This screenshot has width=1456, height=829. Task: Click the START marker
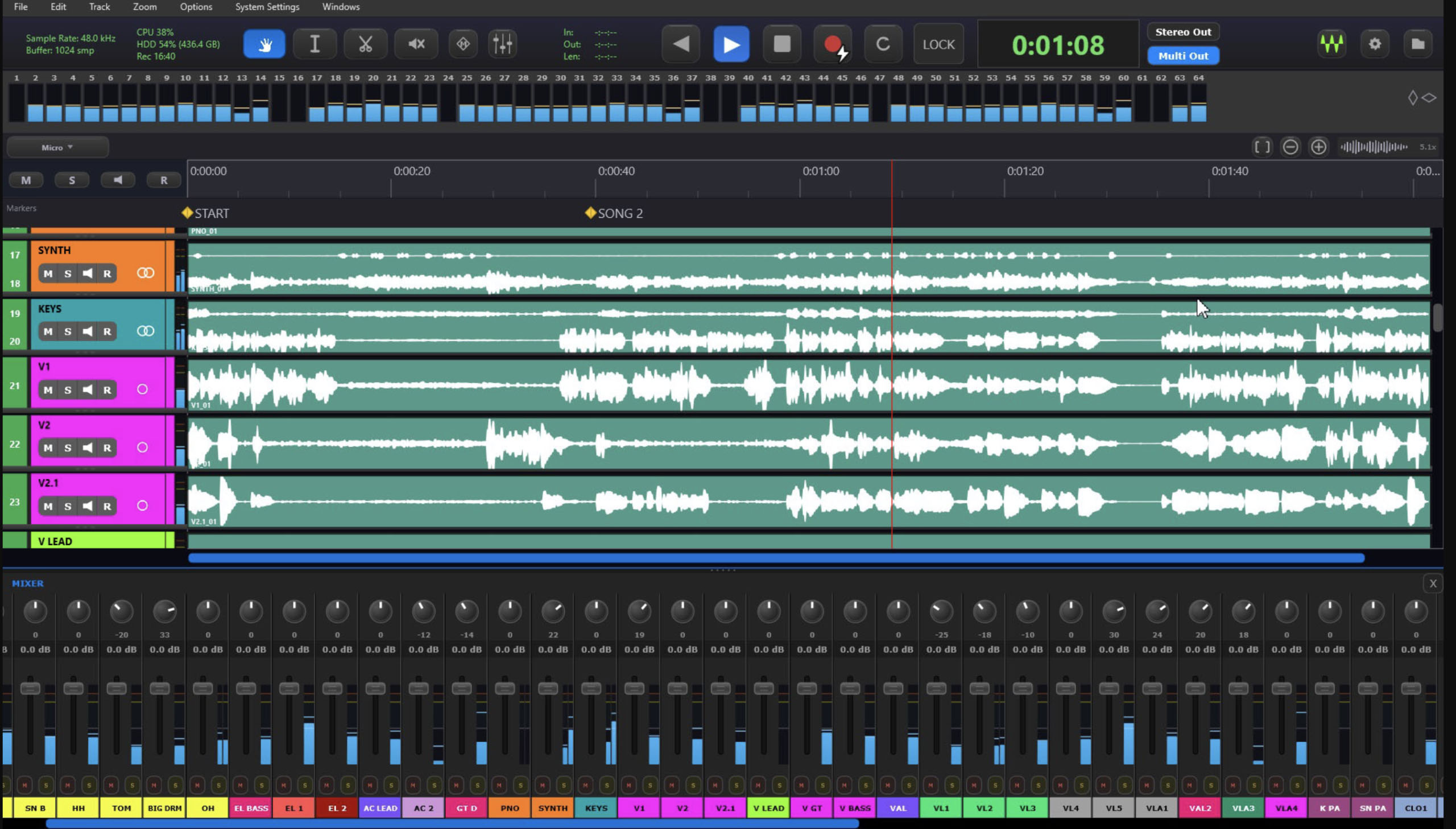[x=205, y=213]
